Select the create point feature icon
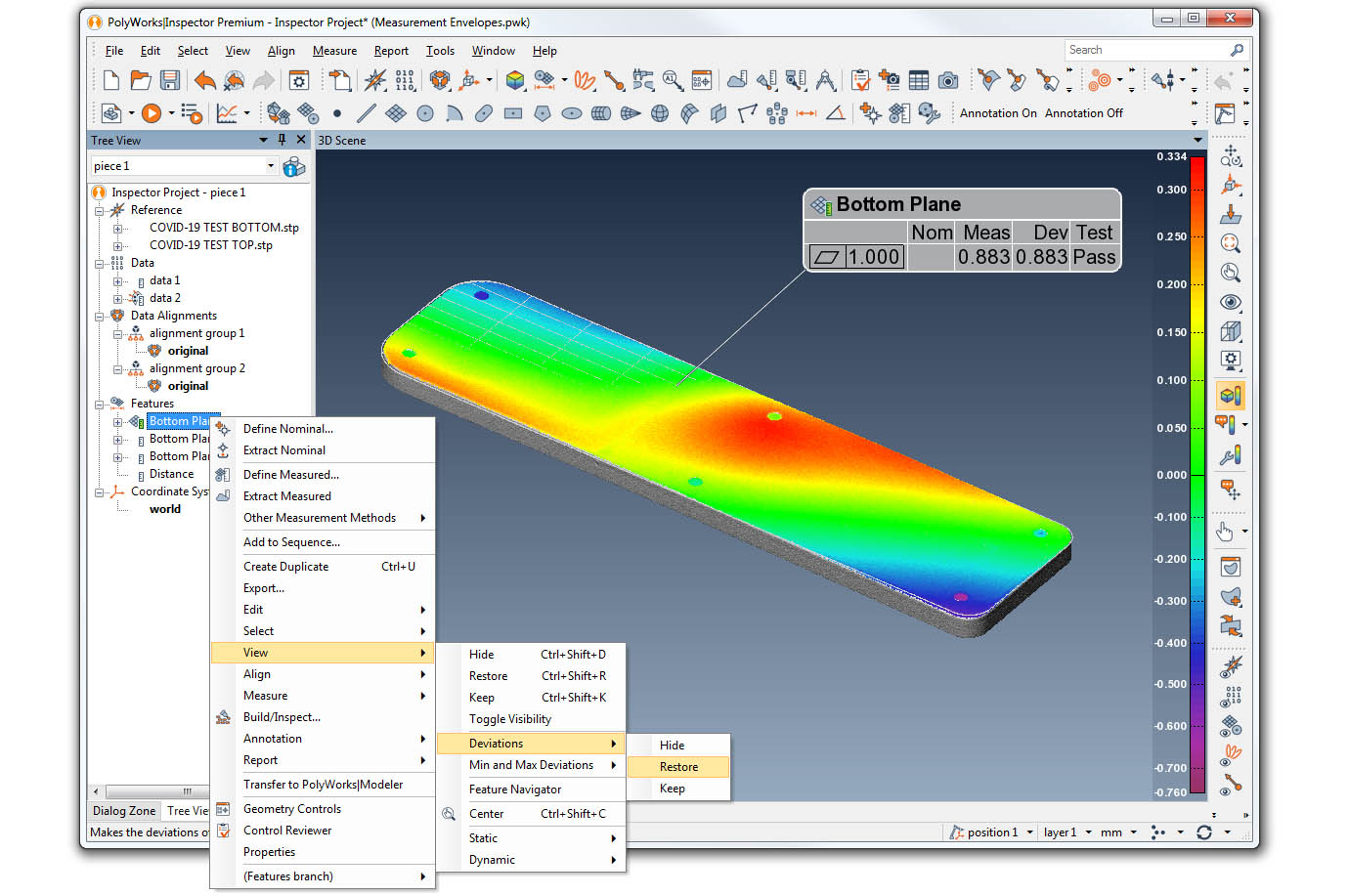Viewport: 1349px width, 896px height. [337, 113]
